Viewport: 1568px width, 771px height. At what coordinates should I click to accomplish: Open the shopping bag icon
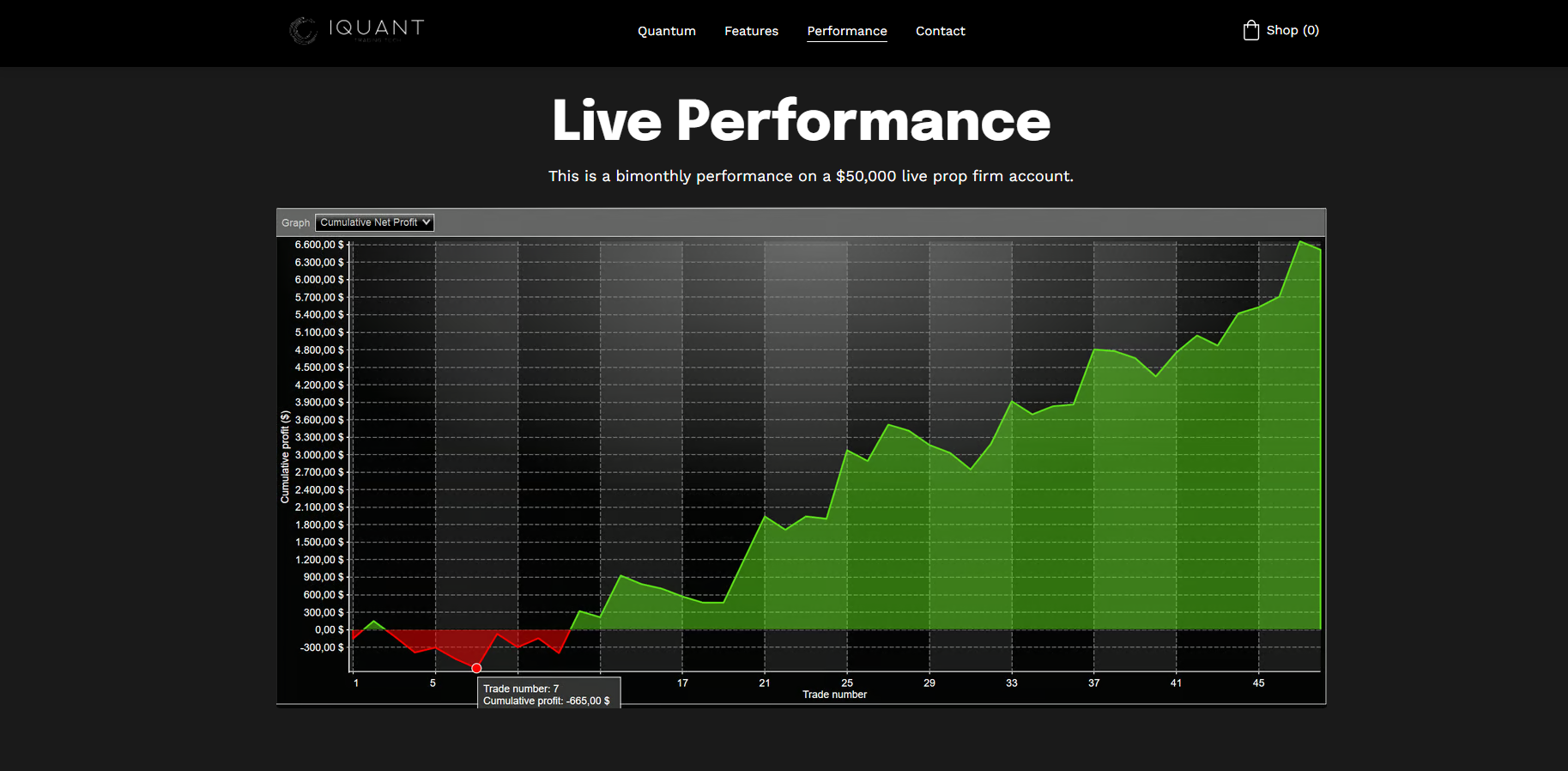coord(1250,31)
